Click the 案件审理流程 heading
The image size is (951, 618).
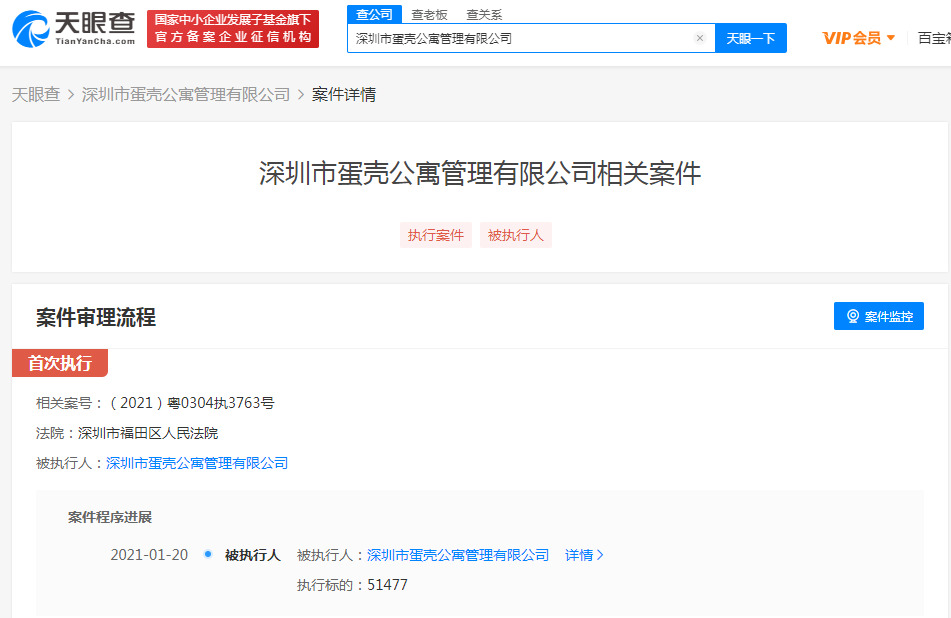tap(96, 317)
